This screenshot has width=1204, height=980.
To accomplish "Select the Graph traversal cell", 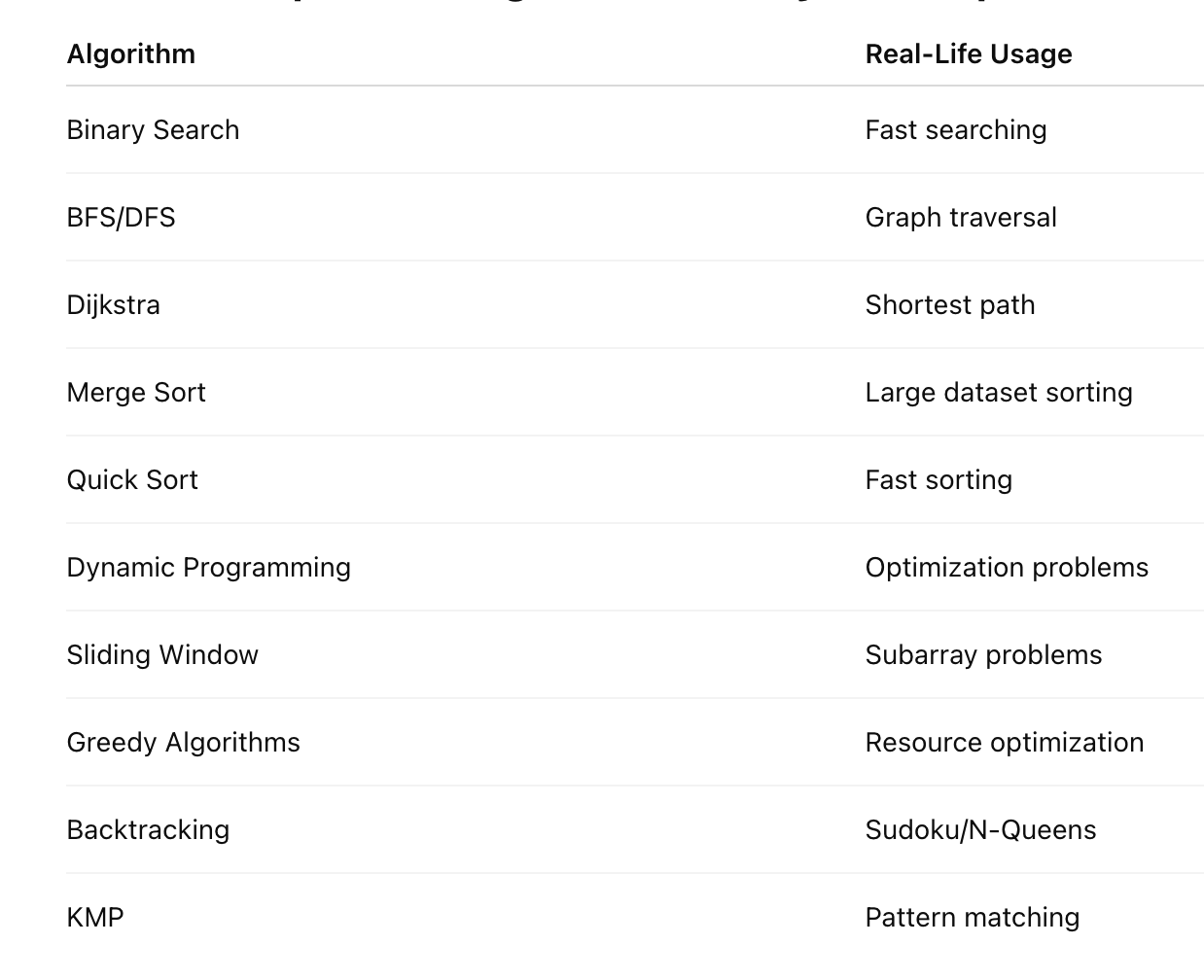I will tap(961, 218).
